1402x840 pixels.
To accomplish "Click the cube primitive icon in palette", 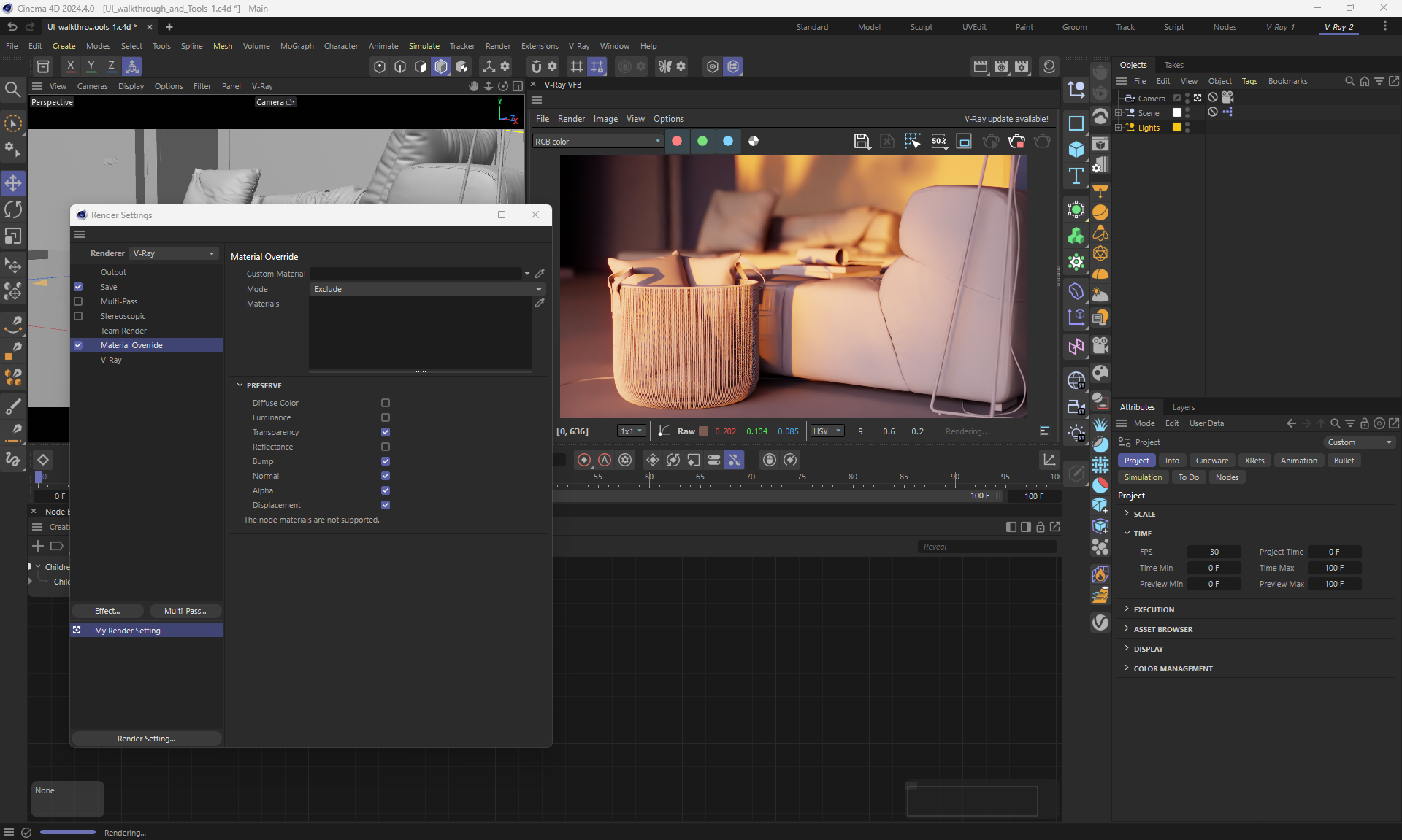I will tap(1076, 150).
